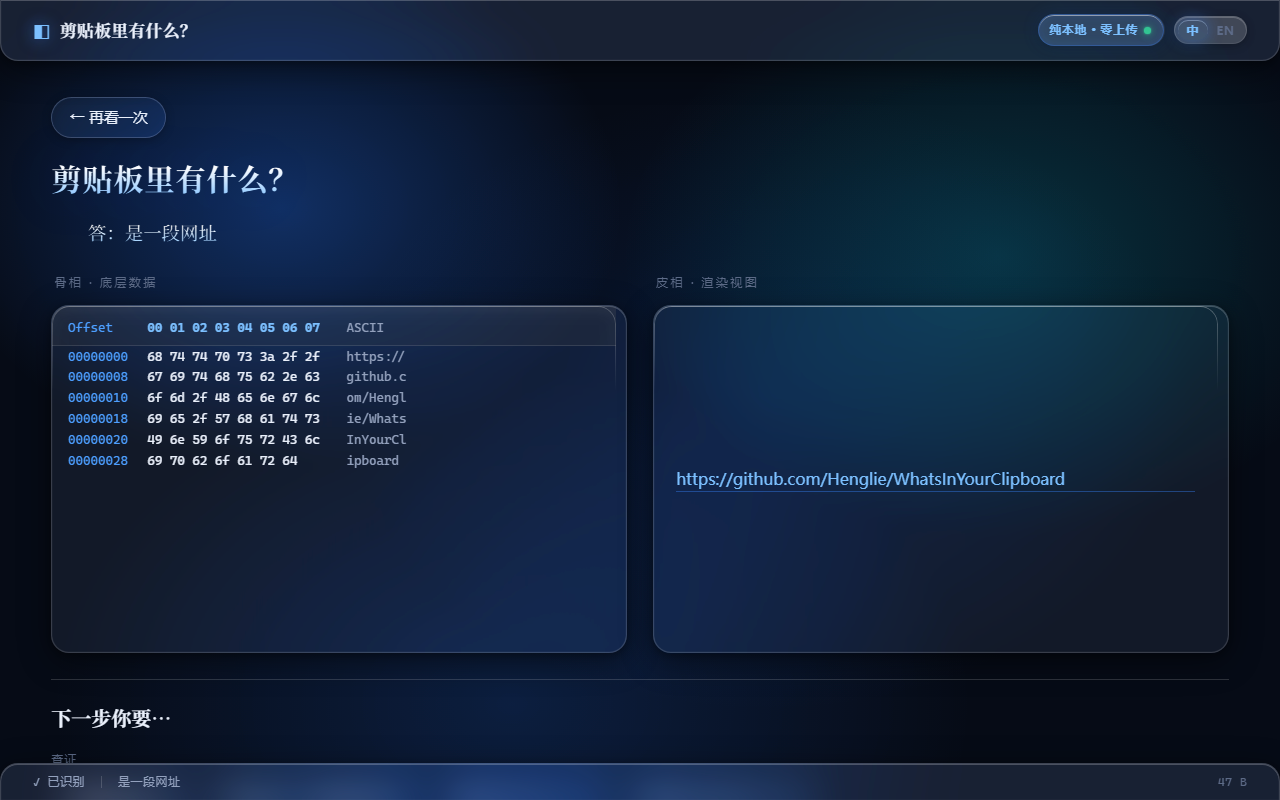
Task: Click ASCII text InYourCl
Action: pyautogui.click(x=376, y=440)
